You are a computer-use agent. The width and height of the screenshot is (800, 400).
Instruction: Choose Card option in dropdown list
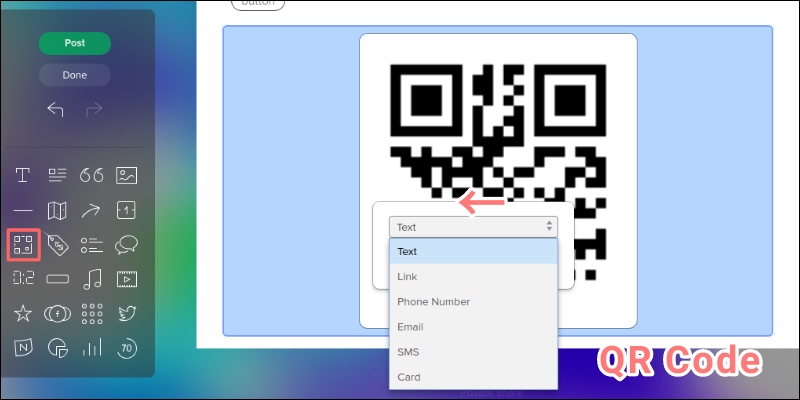coord(473,378)
